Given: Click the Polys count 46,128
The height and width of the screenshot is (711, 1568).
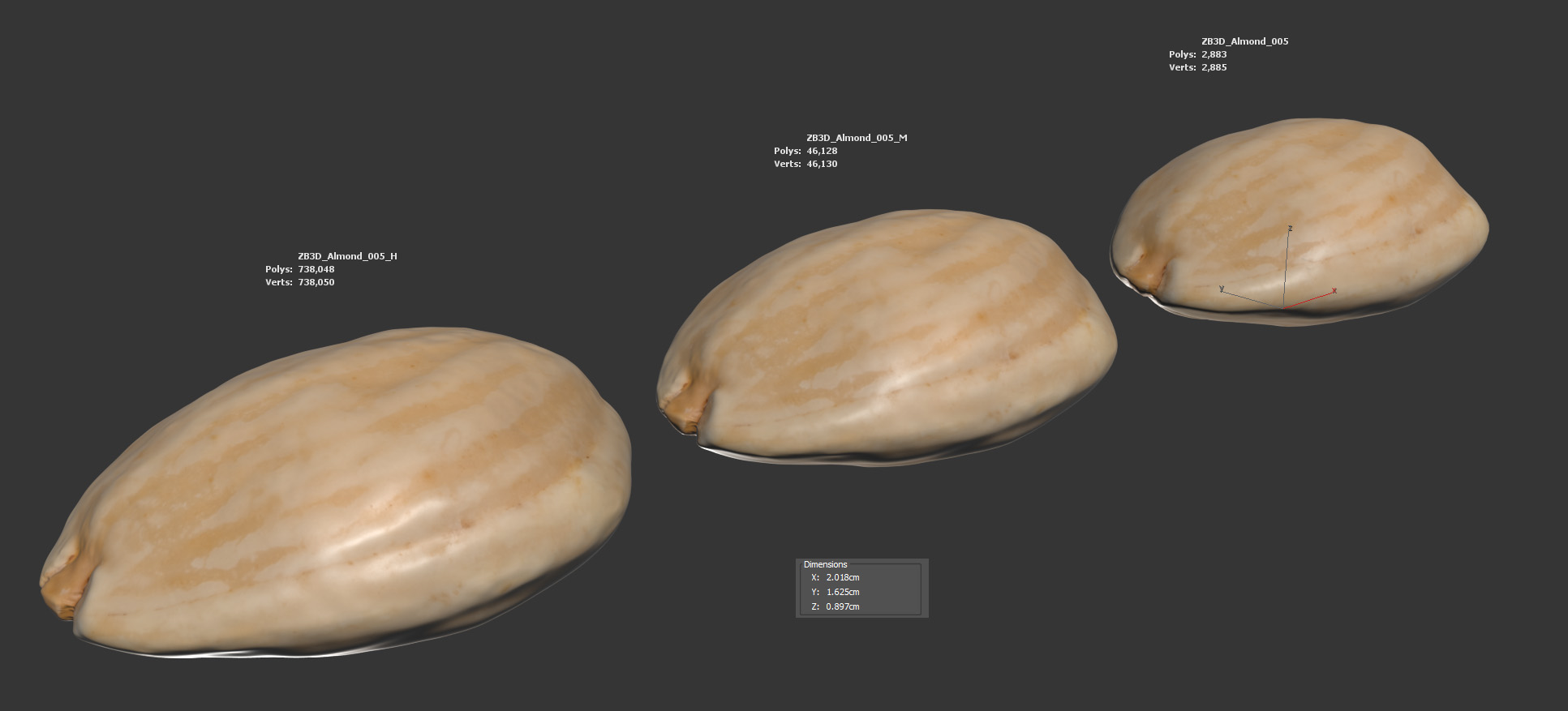Looking at the screenshot, I should (822, 151).
